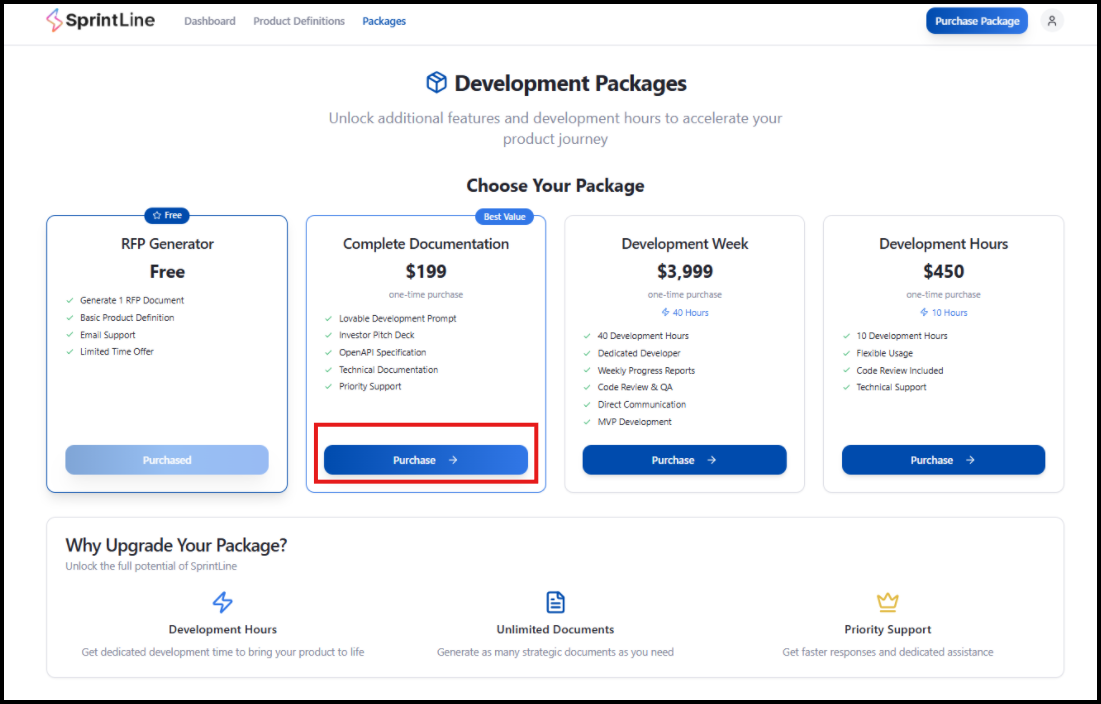Click Why Upgrade Your Package heading

click(x=176, y=545)
